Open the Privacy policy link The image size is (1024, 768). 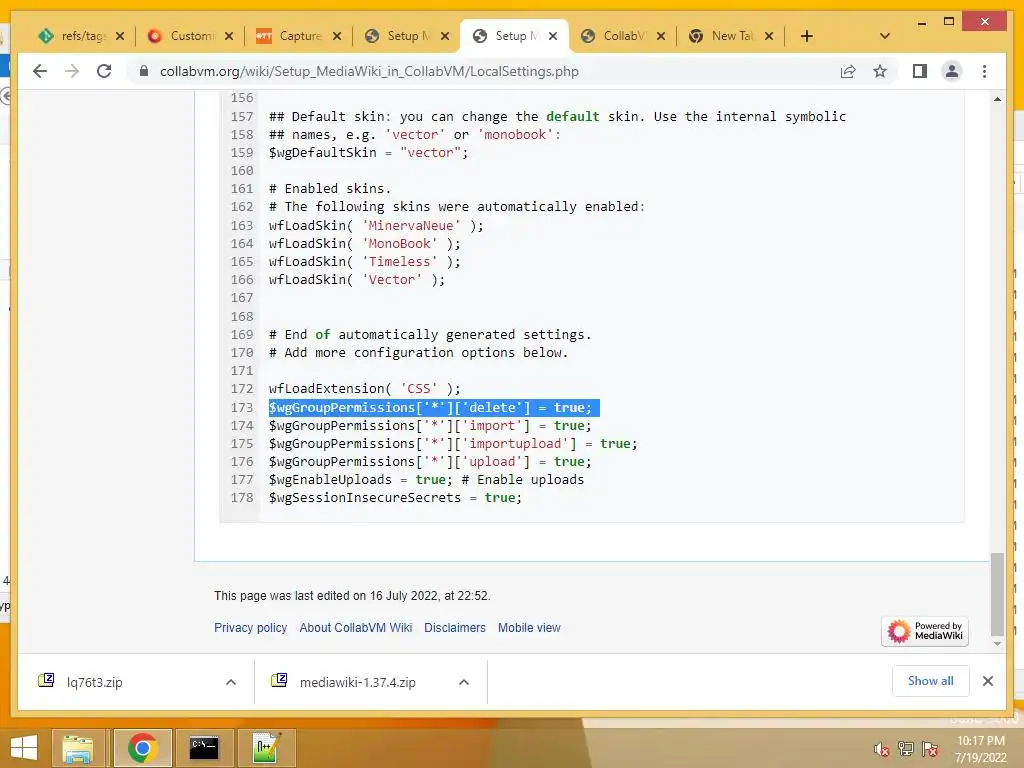[x=251, y=628]
